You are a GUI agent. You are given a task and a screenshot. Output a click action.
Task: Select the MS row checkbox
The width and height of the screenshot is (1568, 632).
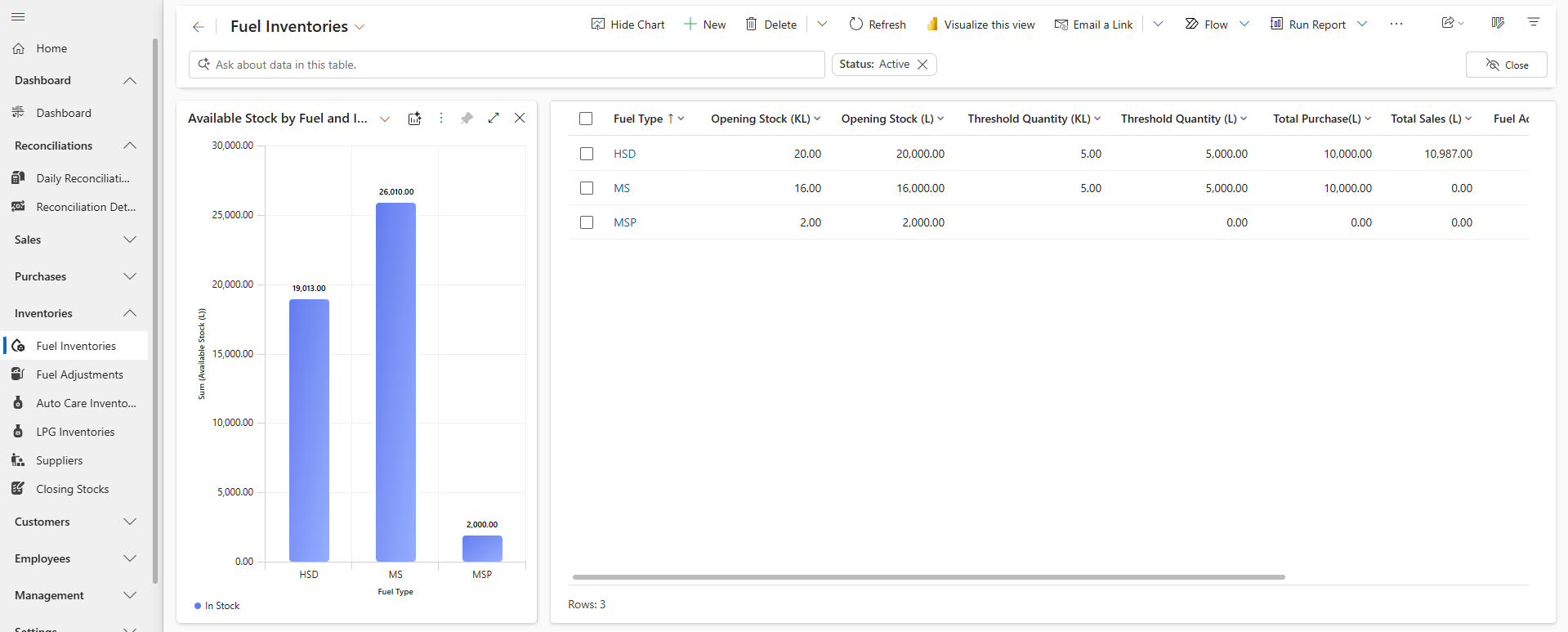[x=587, y=188]
